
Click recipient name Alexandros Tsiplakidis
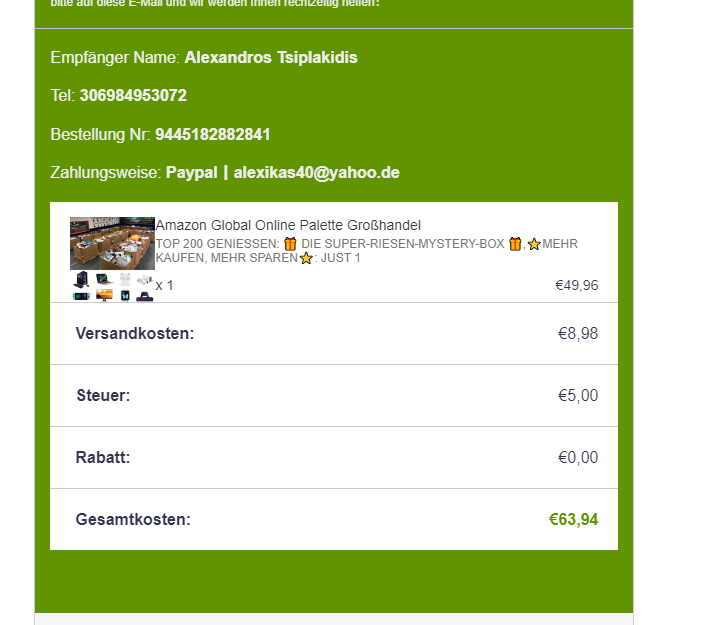(x=271, y=58)
